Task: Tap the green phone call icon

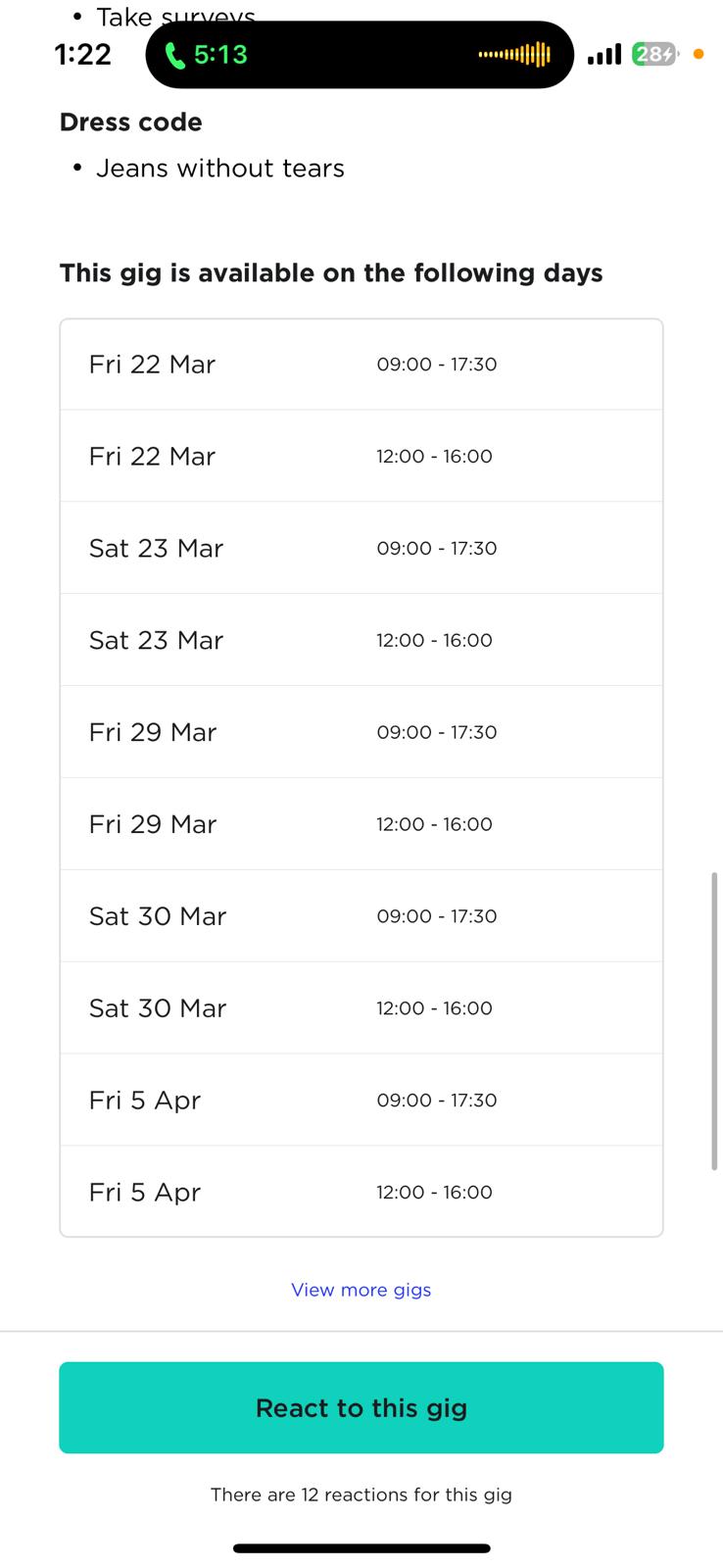Action: pyautogui.click(x=175, y=55)
